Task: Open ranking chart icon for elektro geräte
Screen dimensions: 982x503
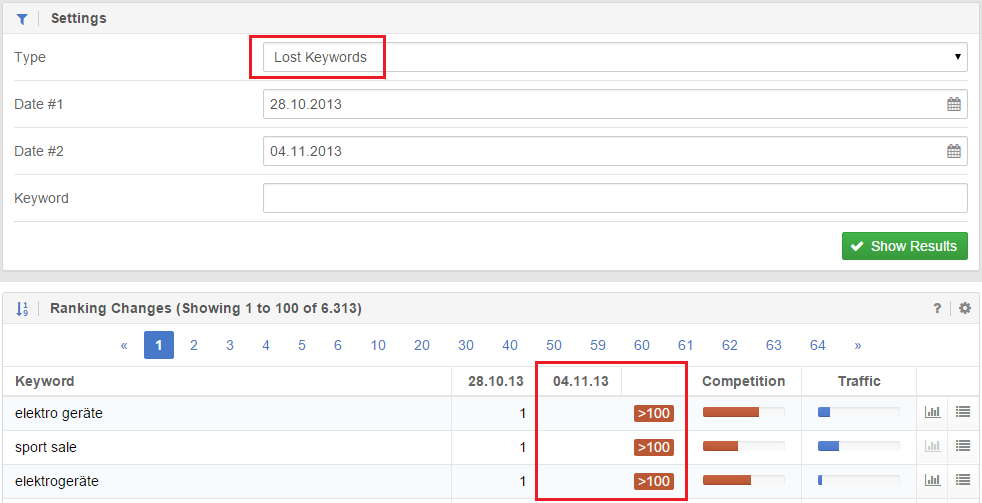Action: click(x=933, y=412)
